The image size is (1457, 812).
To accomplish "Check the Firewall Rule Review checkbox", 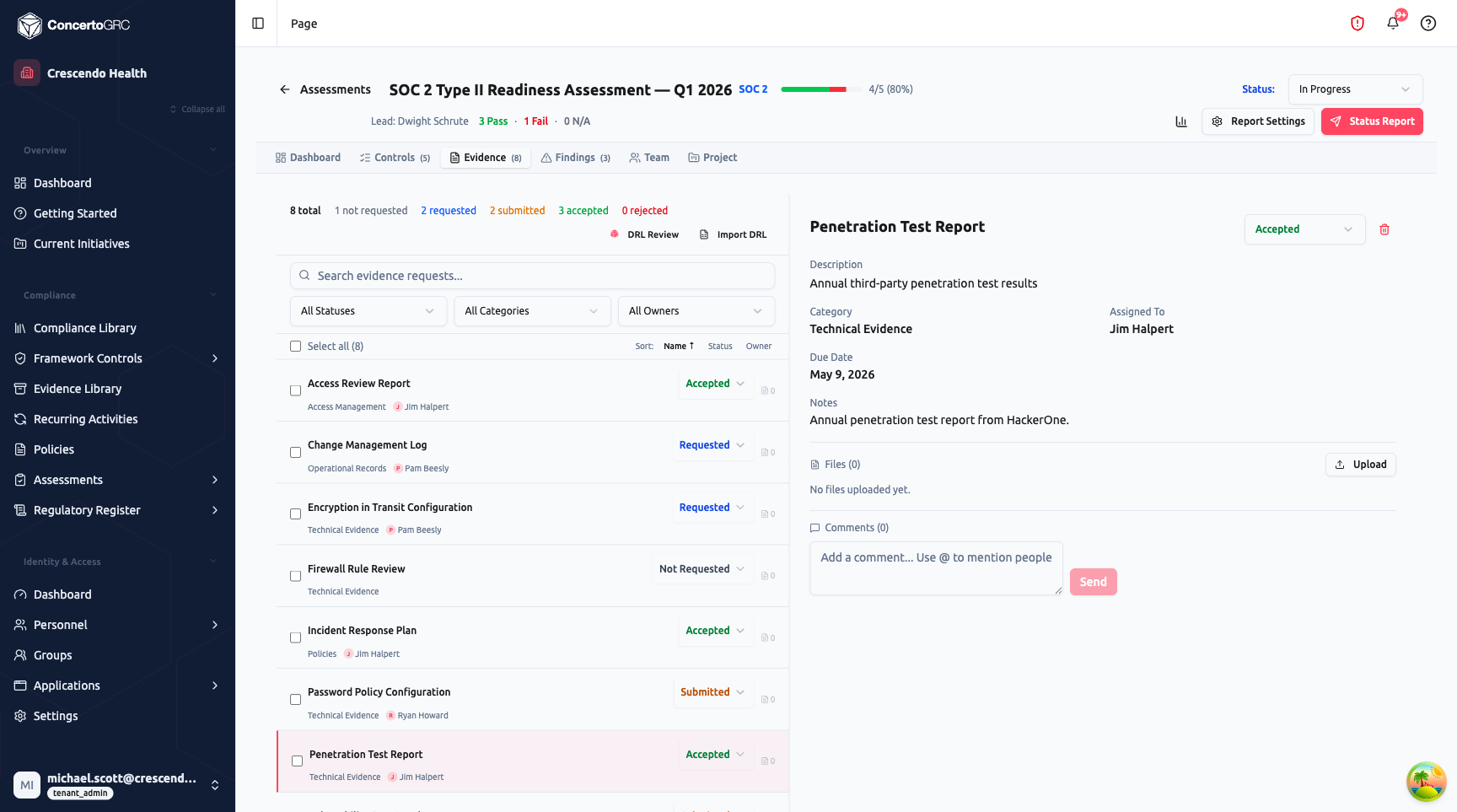I will click(295, 576).
